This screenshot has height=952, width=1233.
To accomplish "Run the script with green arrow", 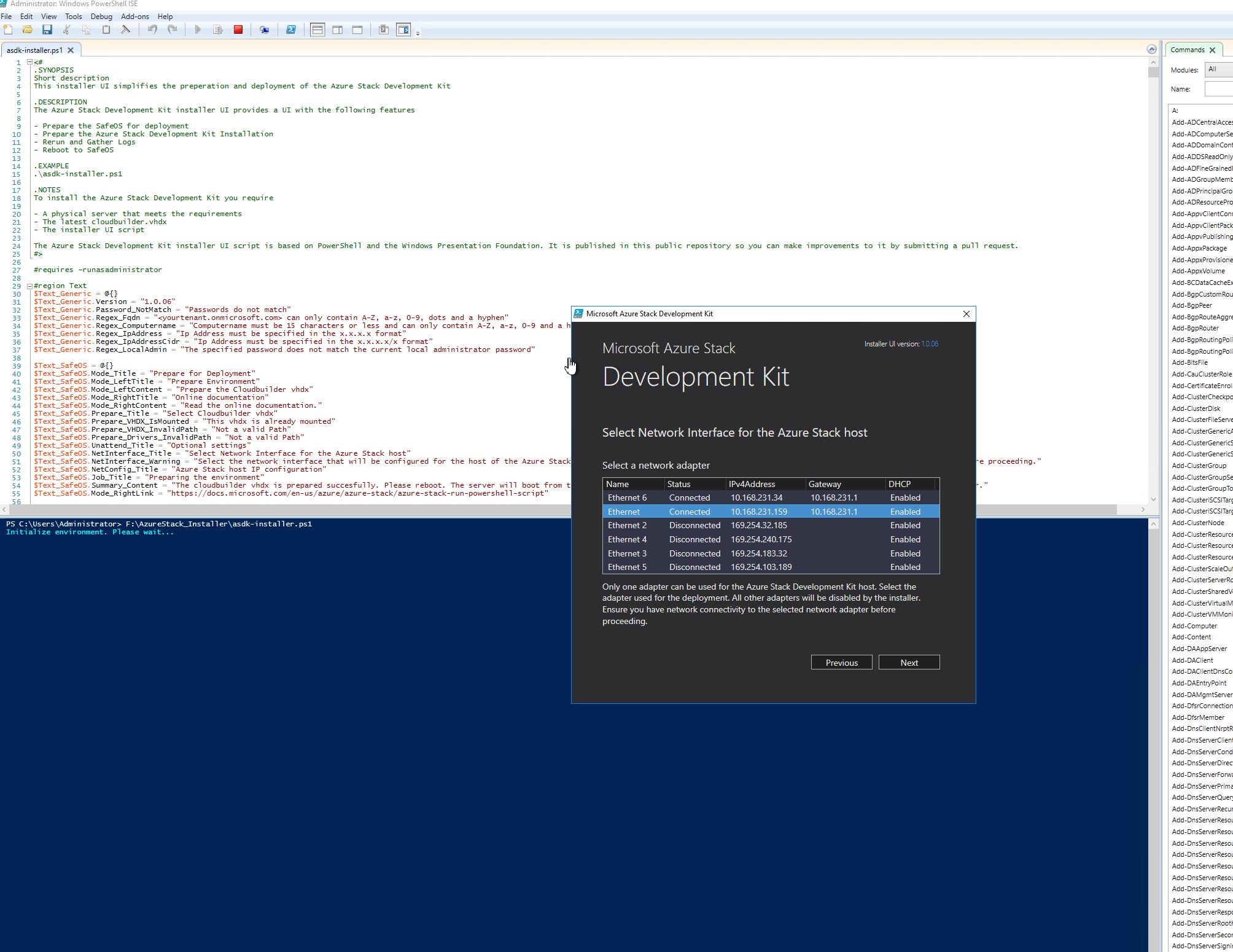I will 198,29.
